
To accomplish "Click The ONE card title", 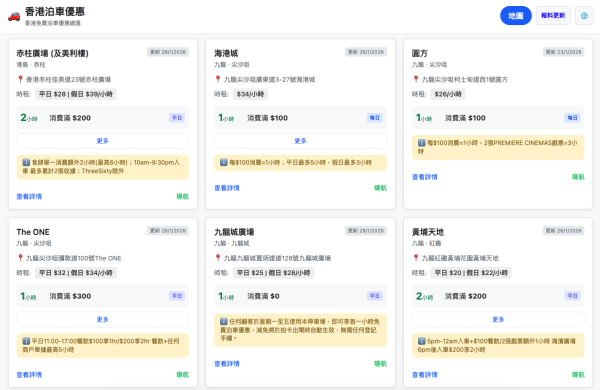I will tap(33, 232).
